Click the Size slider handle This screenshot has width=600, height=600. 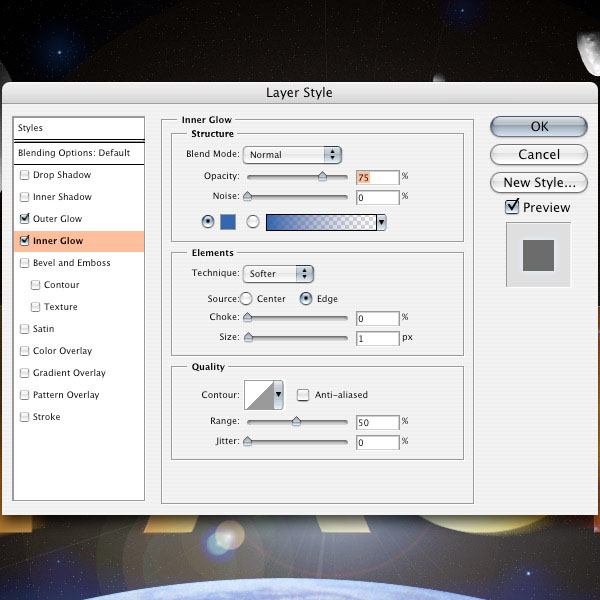pyautogui.click(x=248, y=338)
